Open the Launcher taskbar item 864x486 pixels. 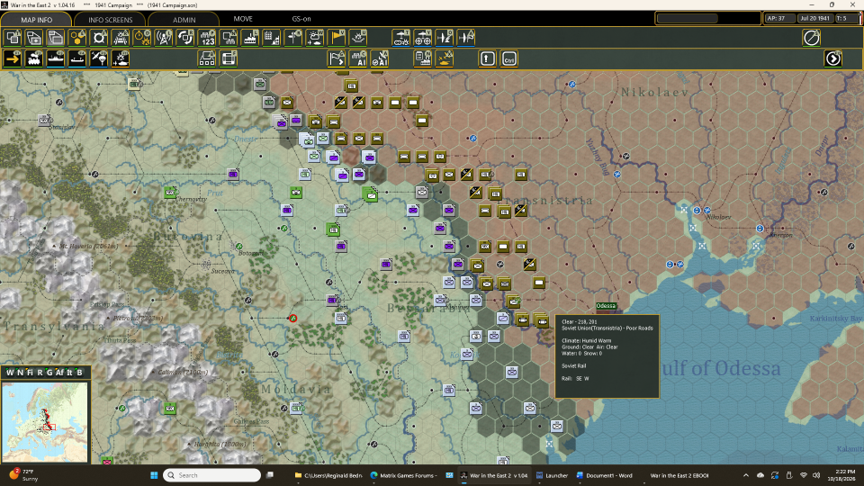pyautogui.click(x=552, y=475)
